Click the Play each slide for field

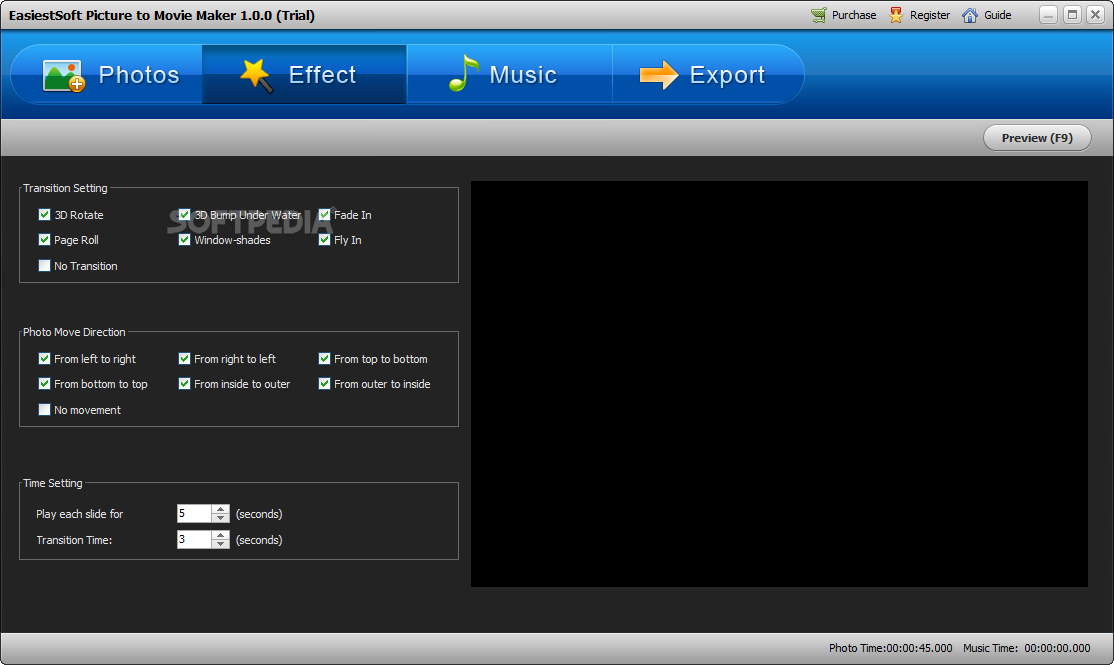(x=195, y=513)
